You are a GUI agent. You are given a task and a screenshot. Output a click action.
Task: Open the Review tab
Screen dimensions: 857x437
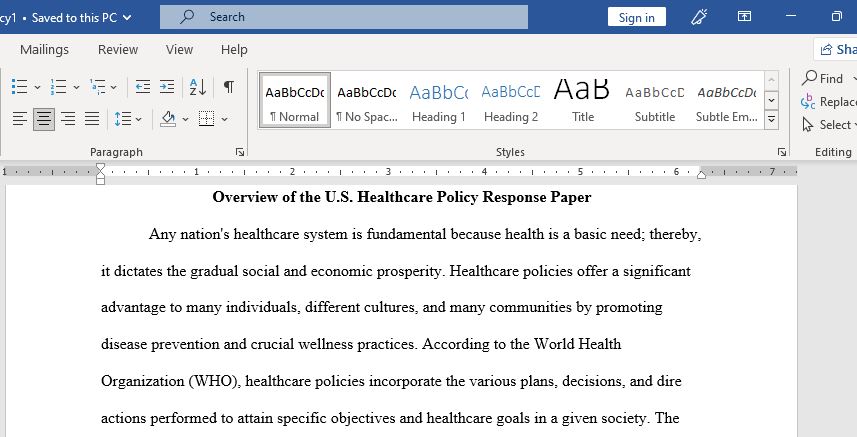(118, 50)
